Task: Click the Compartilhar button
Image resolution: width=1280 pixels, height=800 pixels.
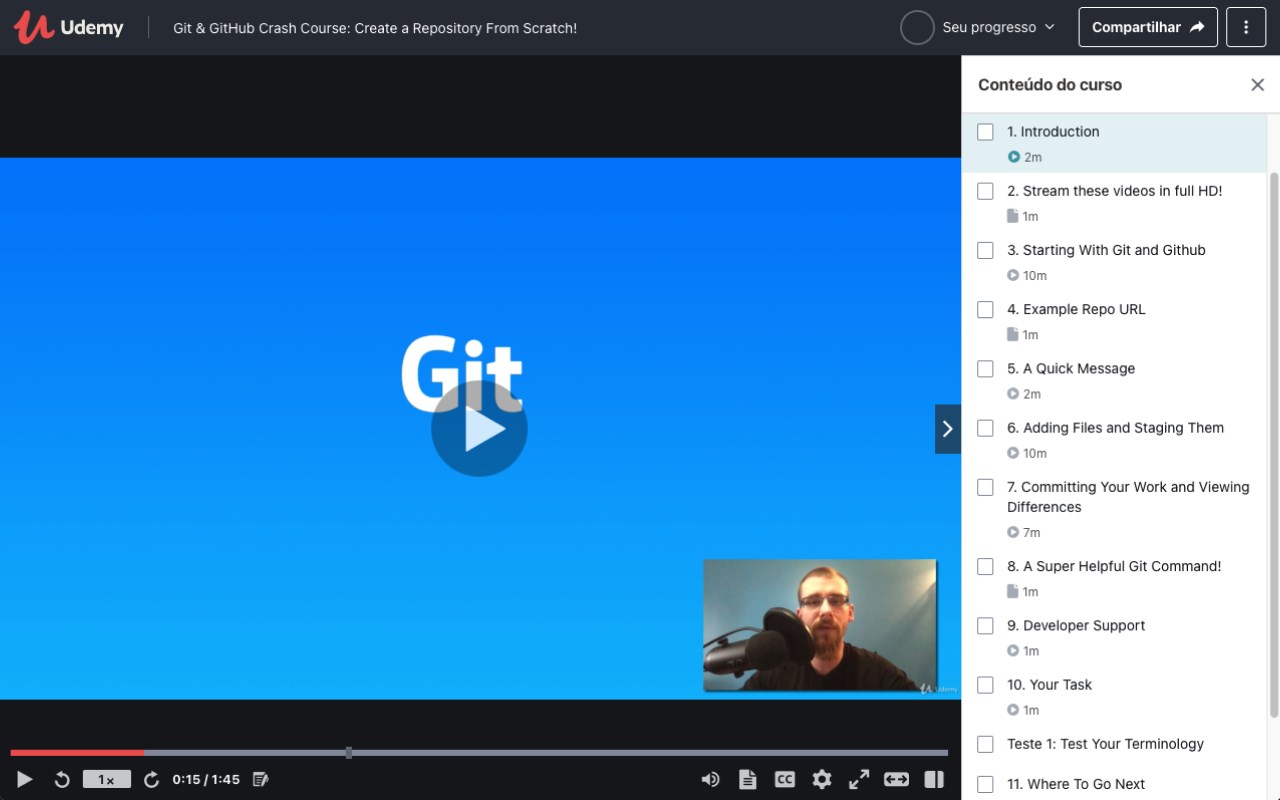Action: (1148, 27)
